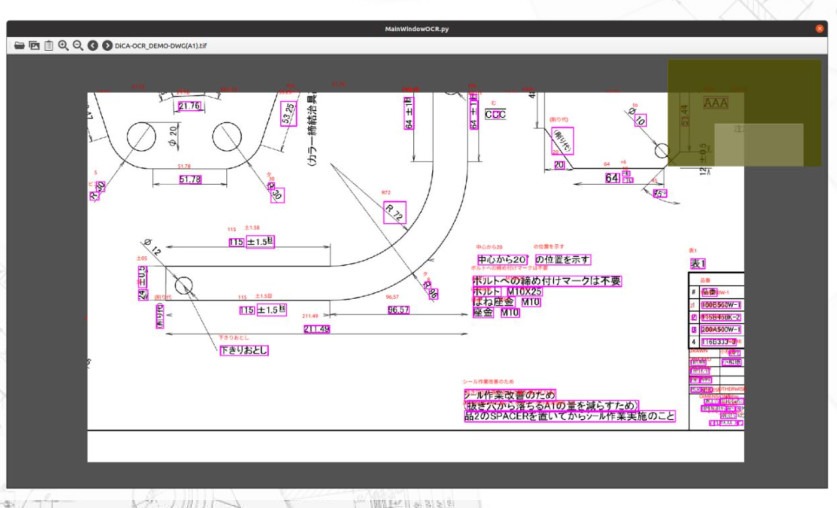Viewport: 837px width, 508px height.
Task: Select the 53.25 rotated dimension box
Action: (289, 114)
